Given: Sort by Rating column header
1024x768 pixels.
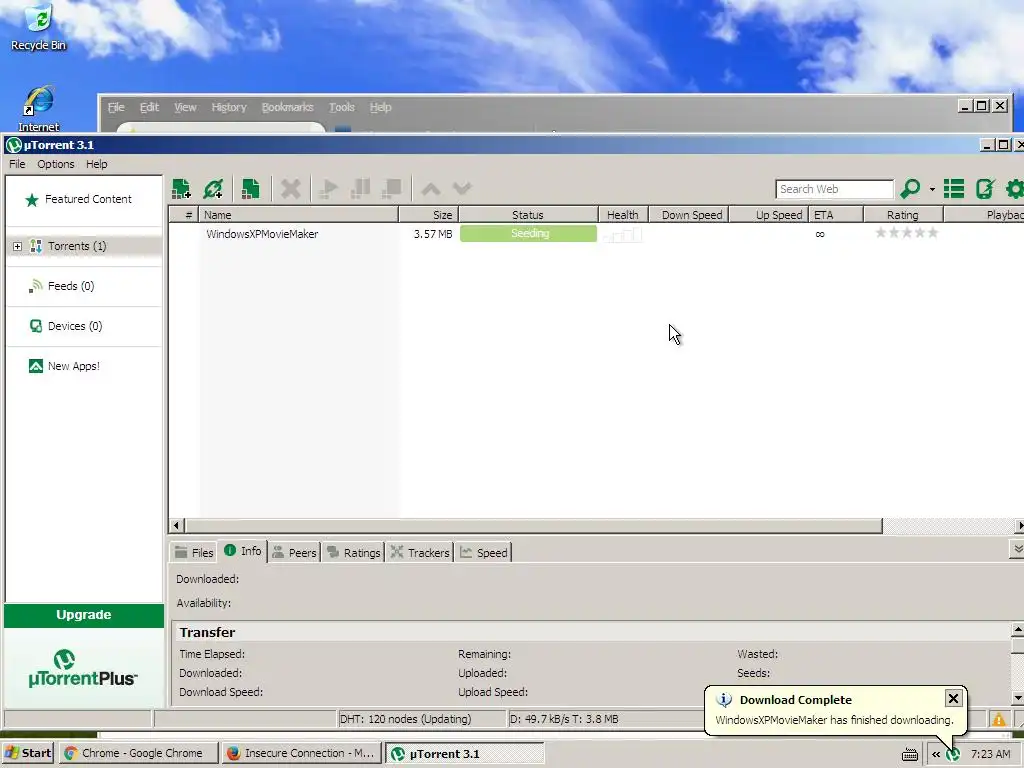Looking at the screenshot, I should 903,215.
